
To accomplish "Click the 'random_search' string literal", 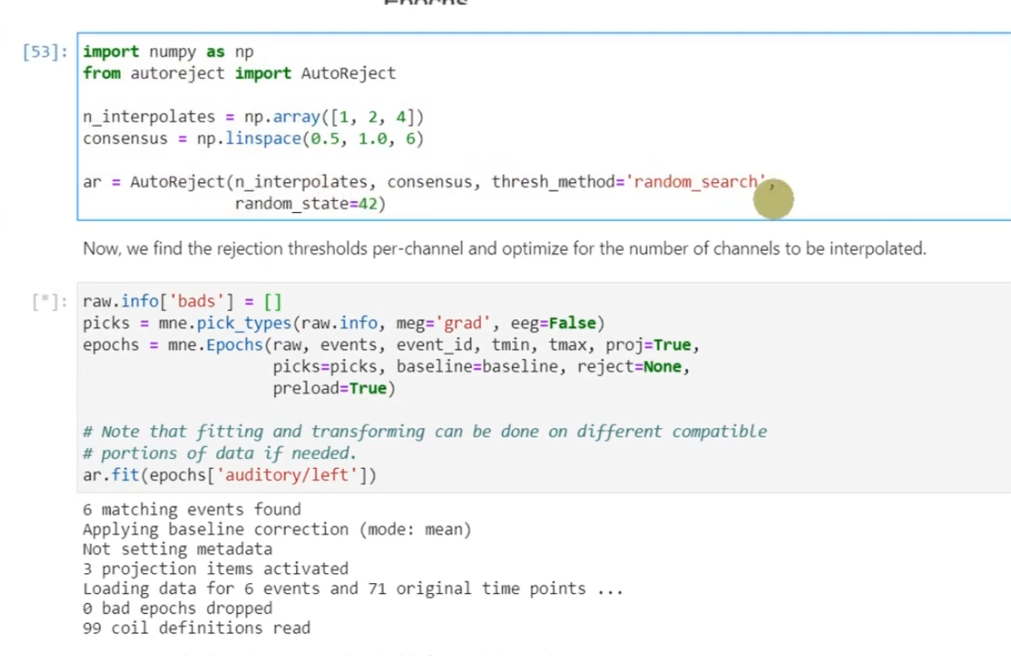I will click(x=697, y=181).
